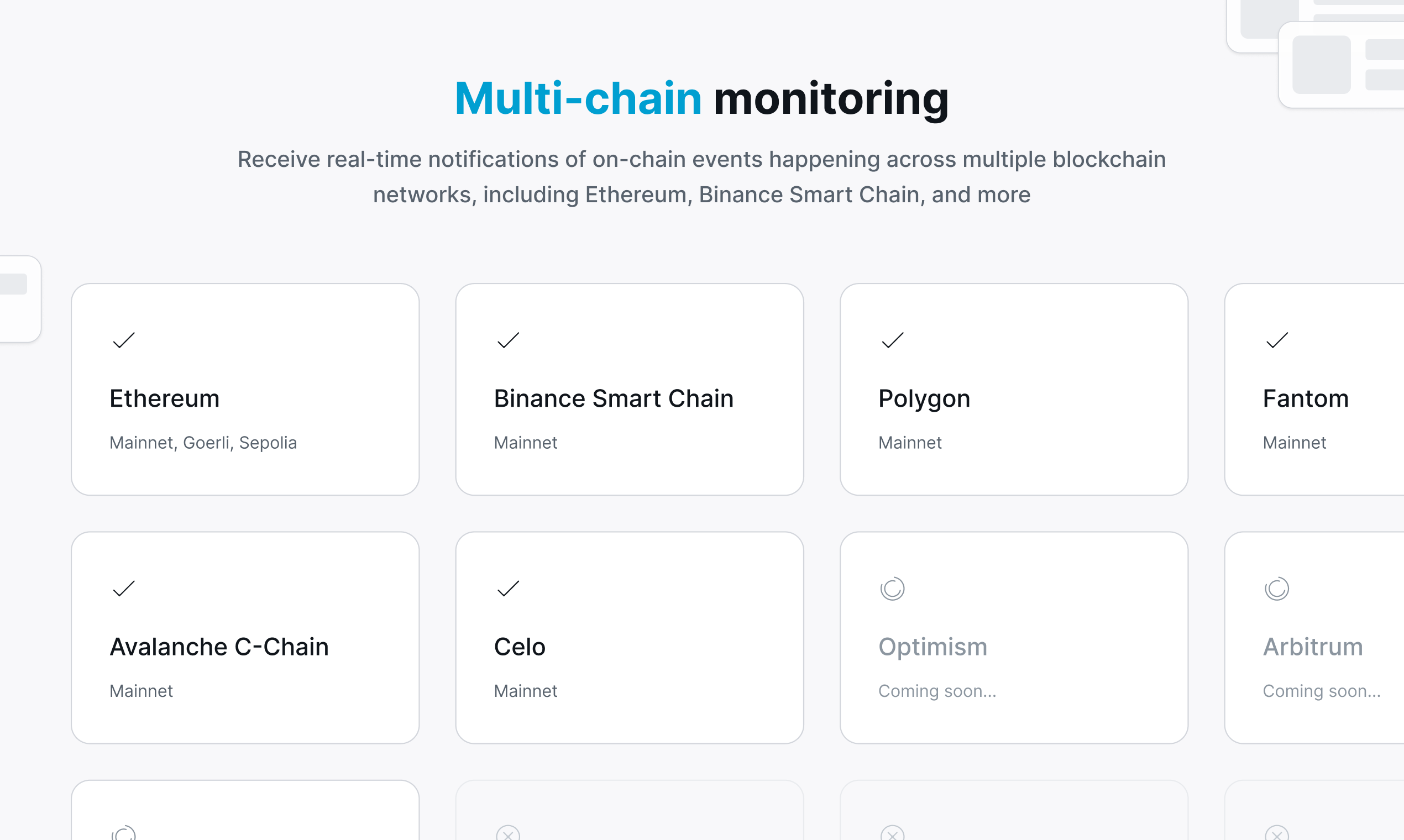
Task: Click the Polygon network title
Action: [x=924, y=400]
